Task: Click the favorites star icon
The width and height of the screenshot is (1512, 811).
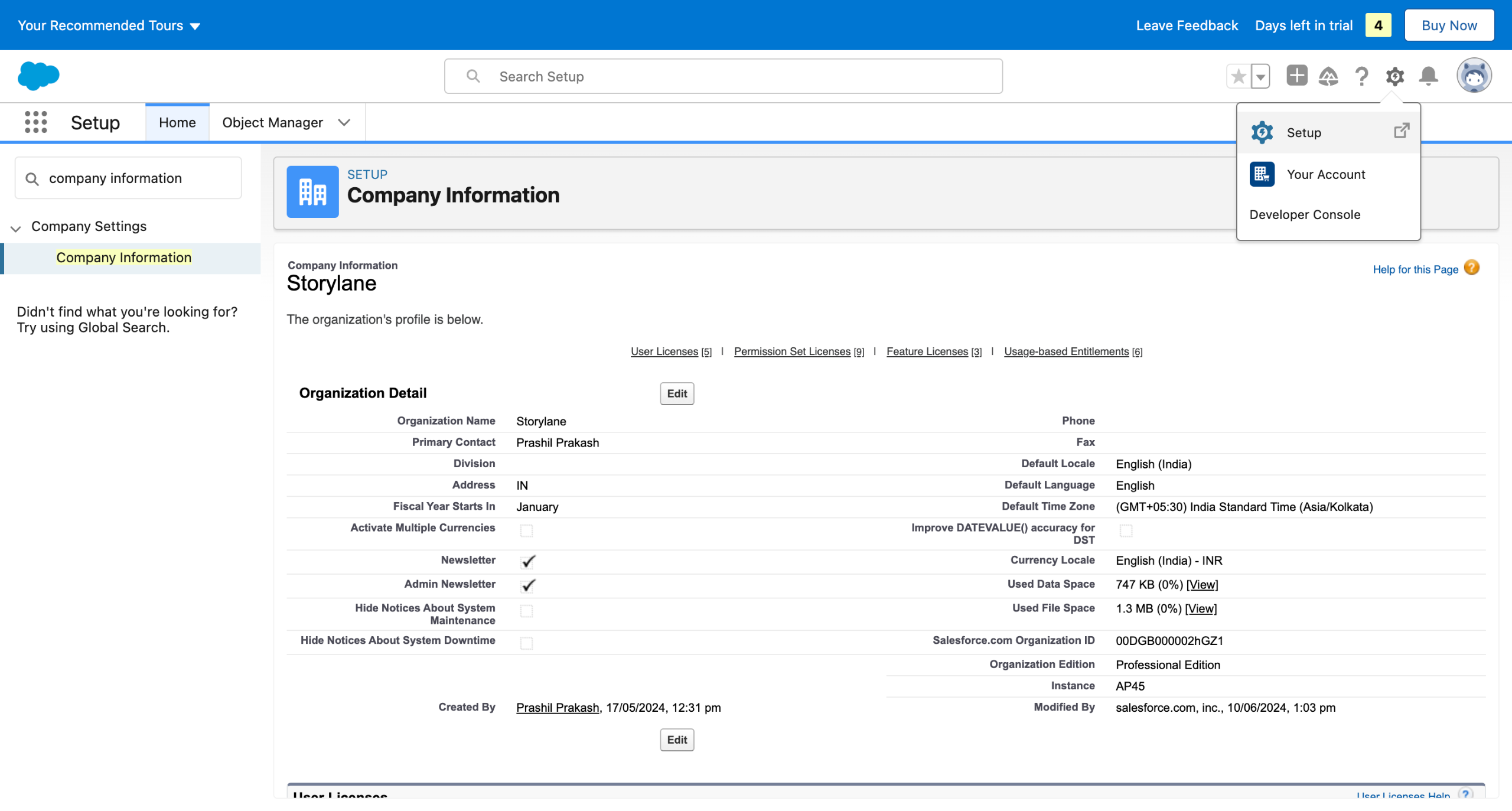Action: (1239, 76)
